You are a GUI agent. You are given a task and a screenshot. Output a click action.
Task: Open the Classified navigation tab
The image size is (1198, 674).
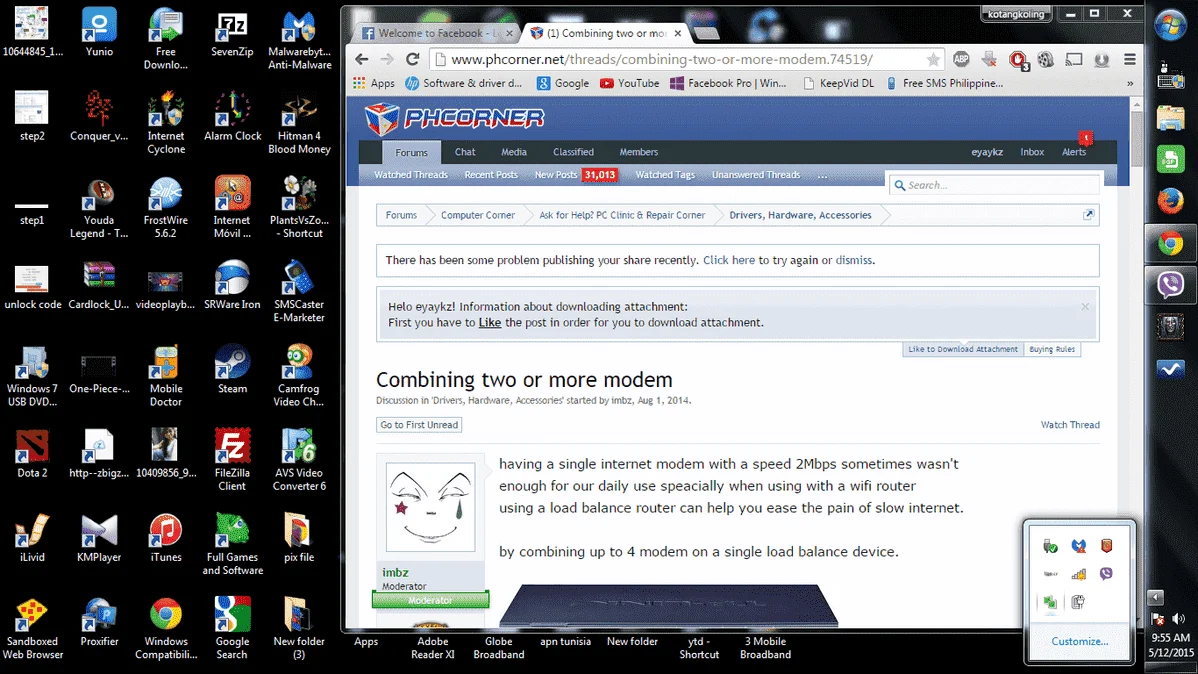tap(573, 152)
